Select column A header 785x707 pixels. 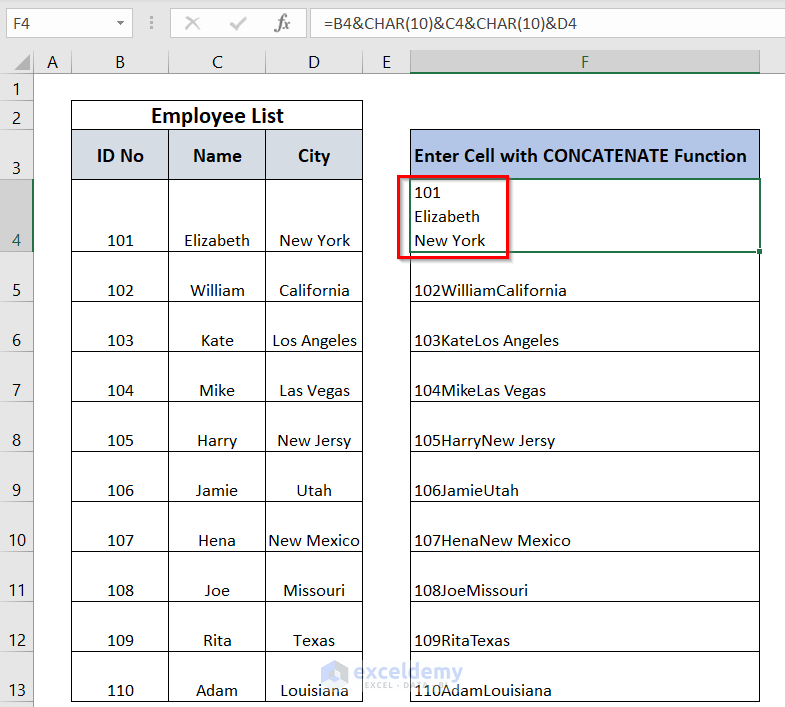tap(53, 62)
